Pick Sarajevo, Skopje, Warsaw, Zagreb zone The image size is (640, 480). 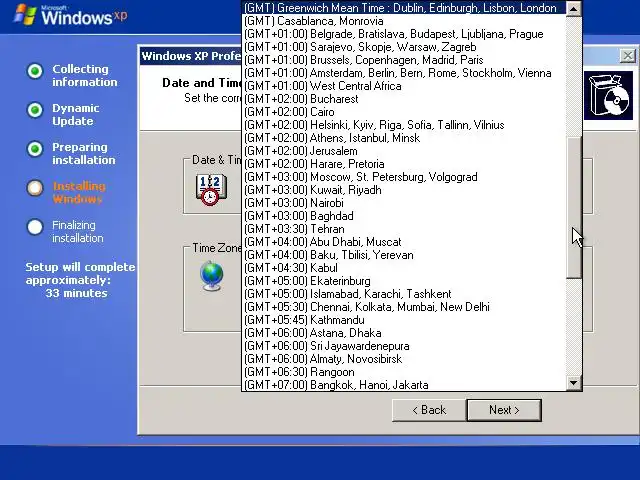[x=404, y=47]
